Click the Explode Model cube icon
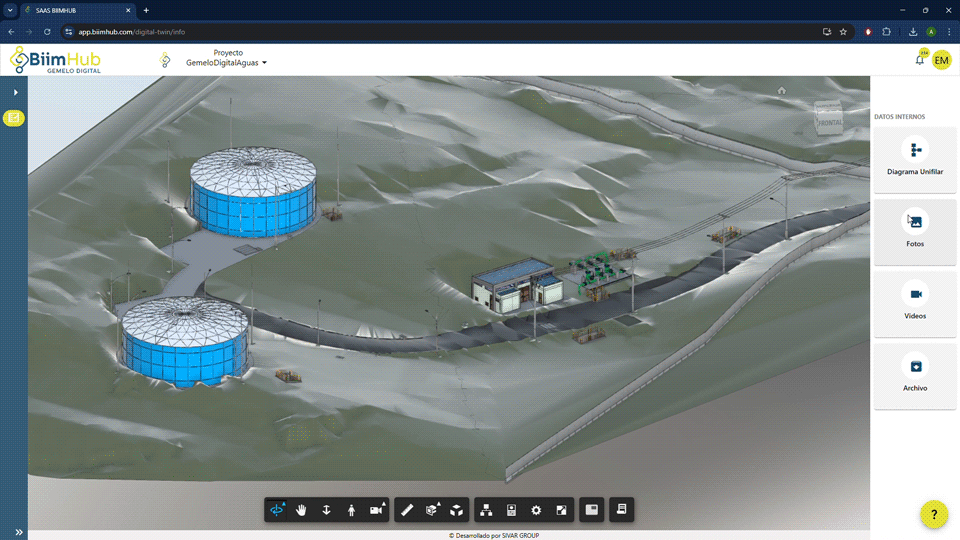This screenshot has height=540, width=960. pyautogui.click(x=457, y=510)
